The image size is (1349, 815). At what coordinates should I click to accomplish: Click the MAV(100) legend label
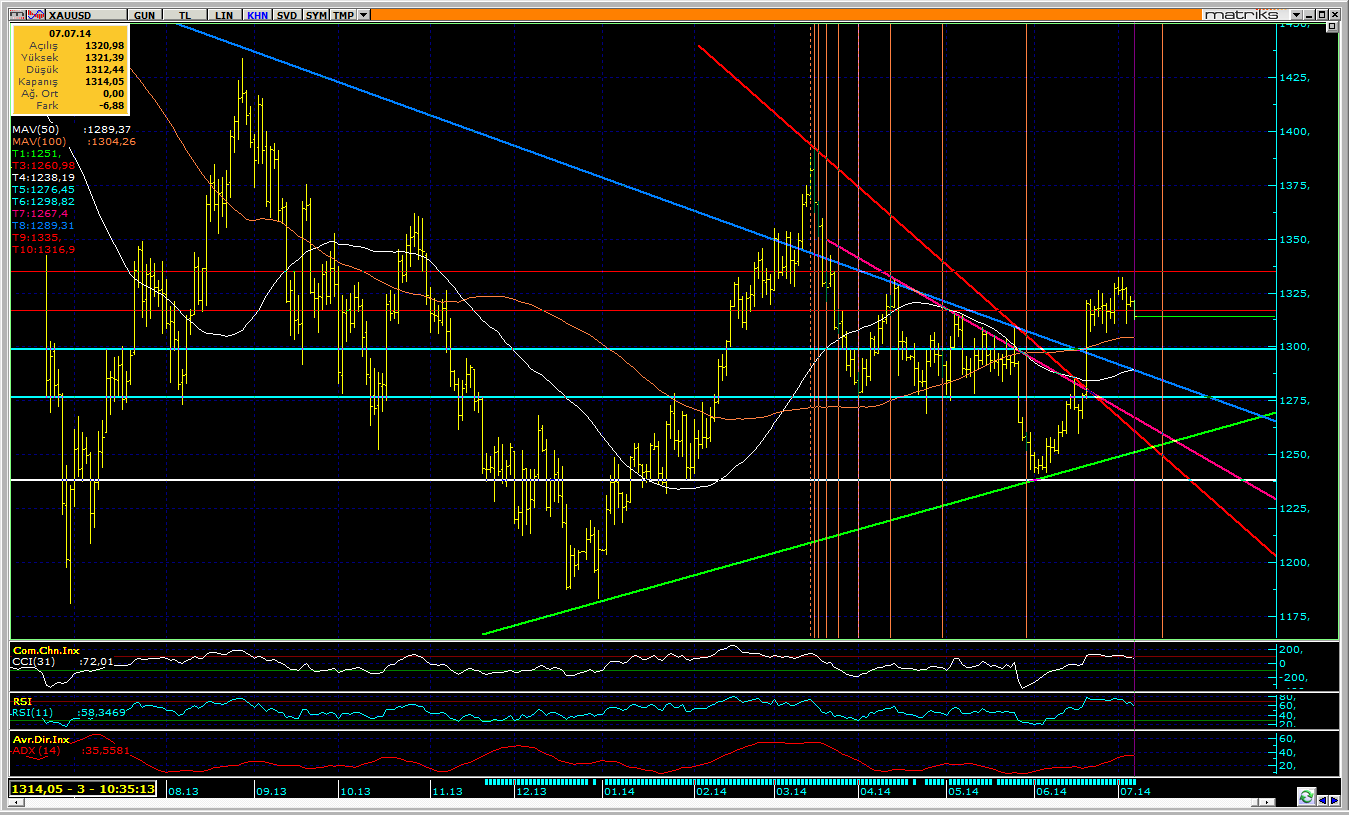click(x=38, y=142)
